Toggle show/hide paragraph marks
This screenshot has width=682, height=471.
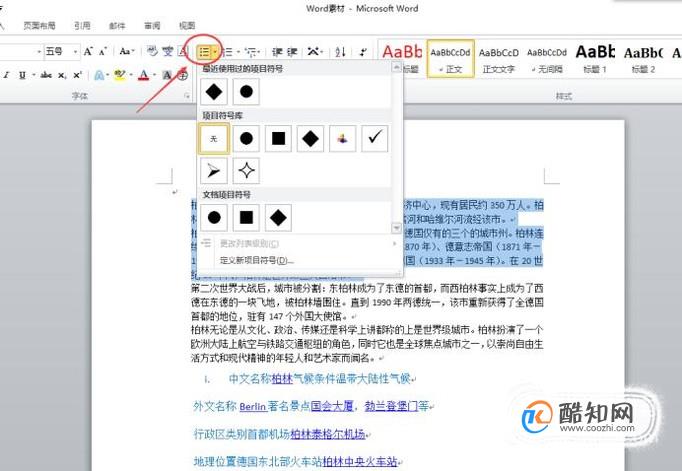point(363,52)
